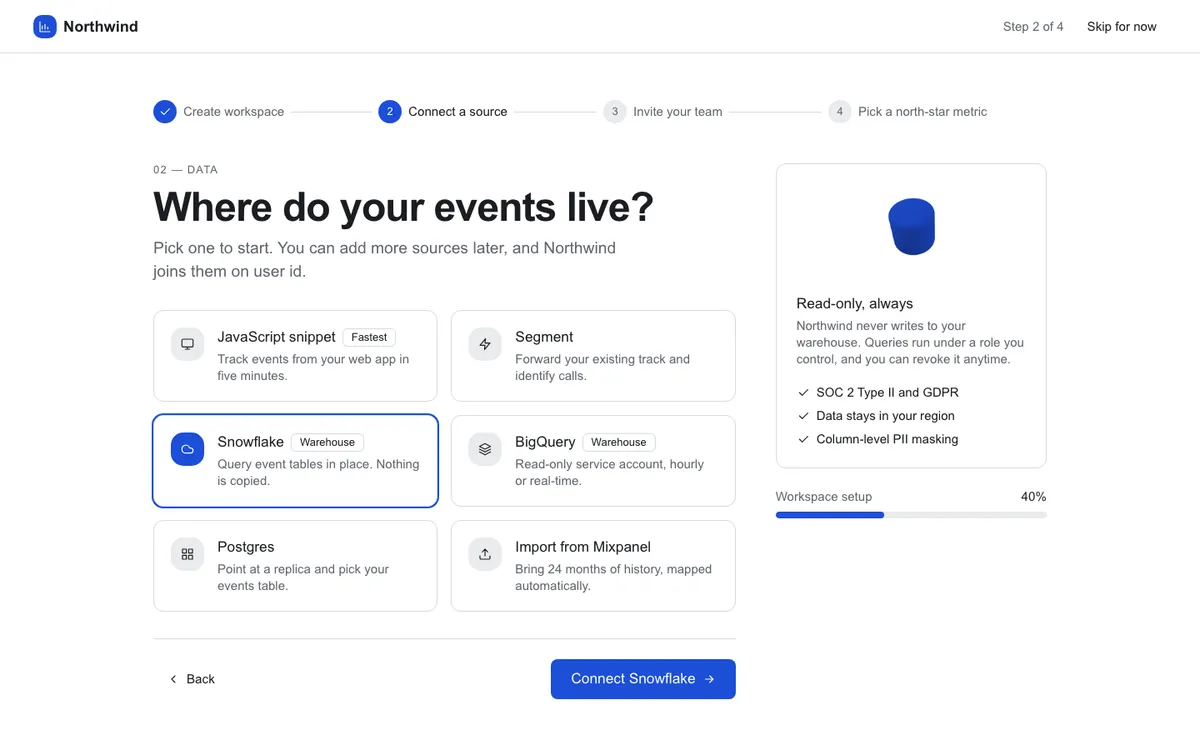Click the Back chevron arrow

coord(173,679)
